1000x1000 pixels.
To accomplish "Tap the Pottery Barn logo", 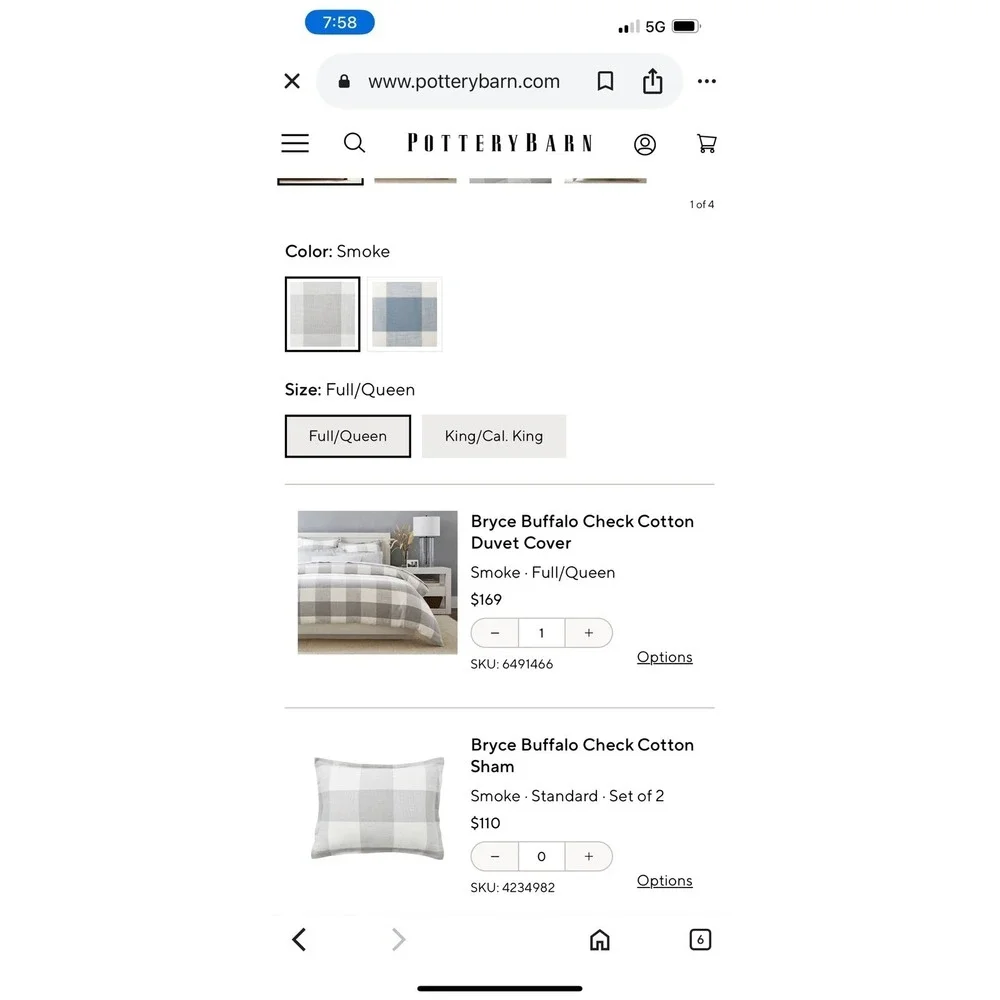I will [500, 143].
